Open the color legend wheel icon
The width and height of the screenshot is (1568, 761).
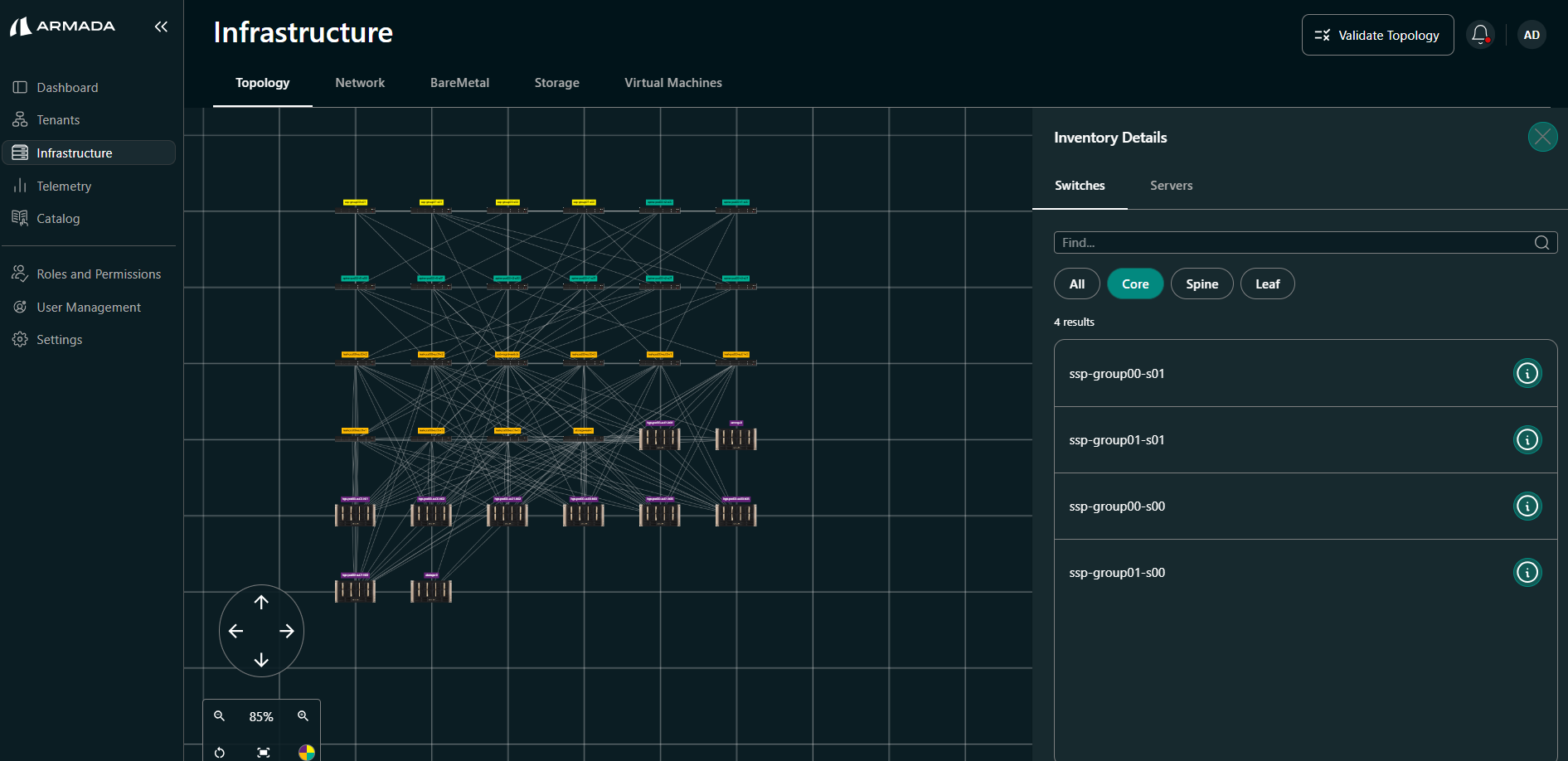pos(306,752)
